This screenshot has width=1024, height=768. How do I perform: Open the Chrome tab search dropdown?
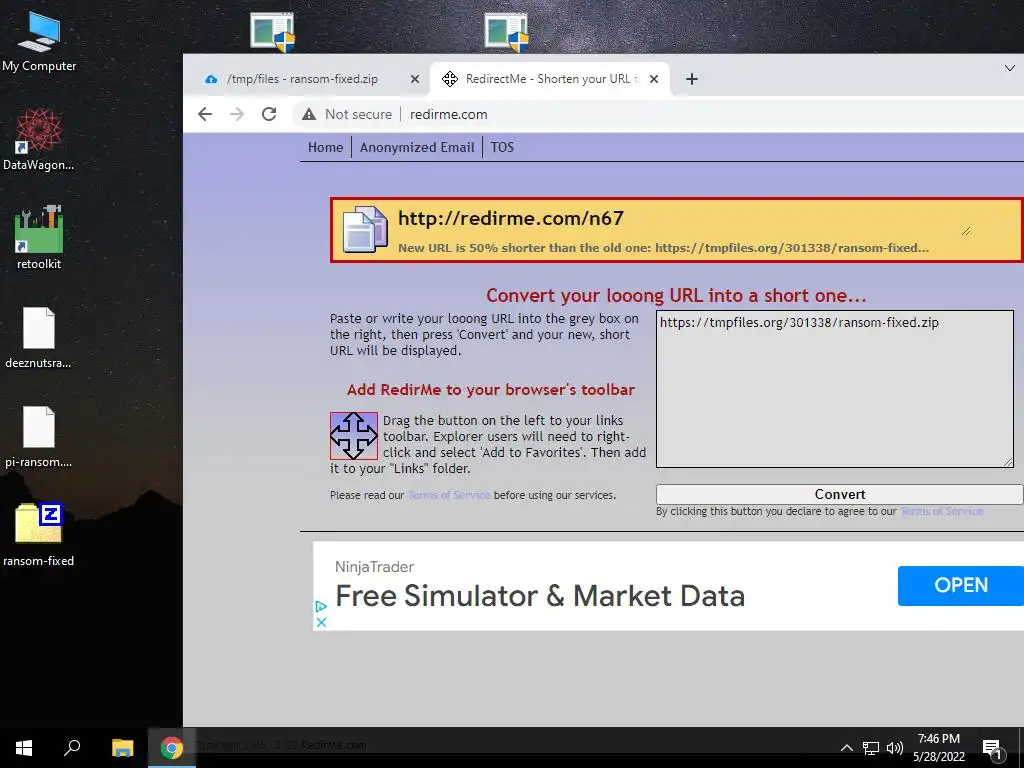tap(1010, 68)
